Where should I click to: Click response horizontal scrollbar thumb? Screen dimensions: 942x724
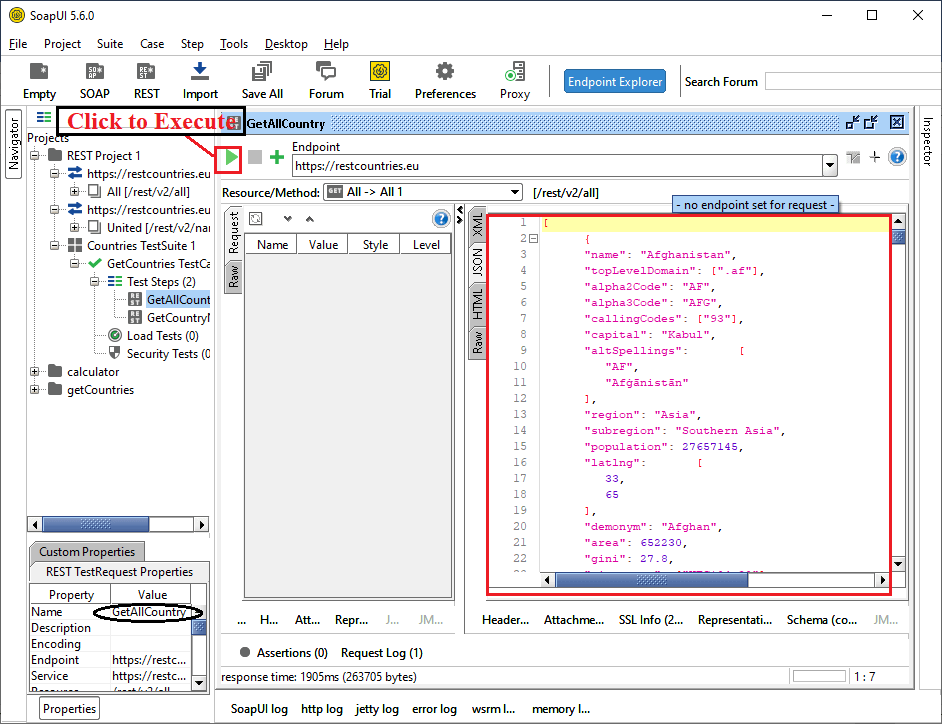[x=652, y=580]
